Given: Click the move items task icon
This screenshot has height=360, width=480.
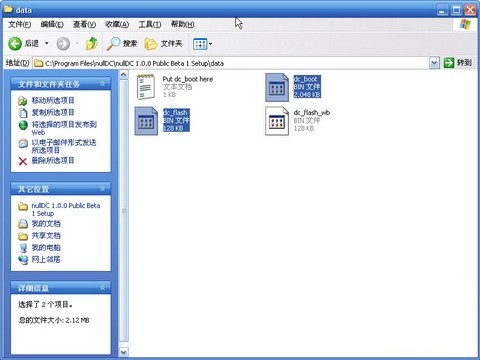Looking at the screenshot, I should coord(23,101).
